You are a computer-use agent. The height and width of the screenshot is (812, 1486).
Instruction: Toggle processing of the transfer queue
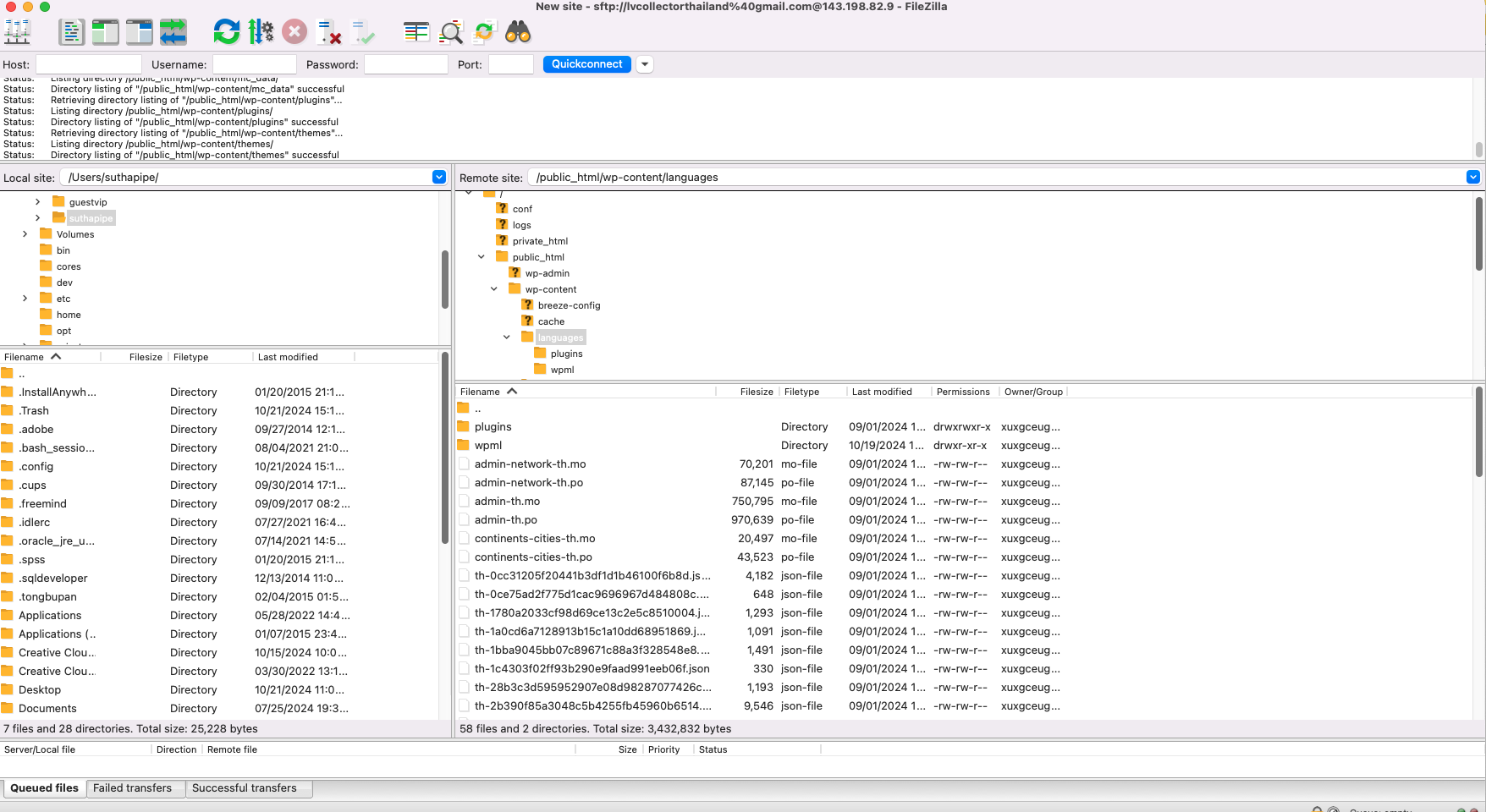coord(261,33)
